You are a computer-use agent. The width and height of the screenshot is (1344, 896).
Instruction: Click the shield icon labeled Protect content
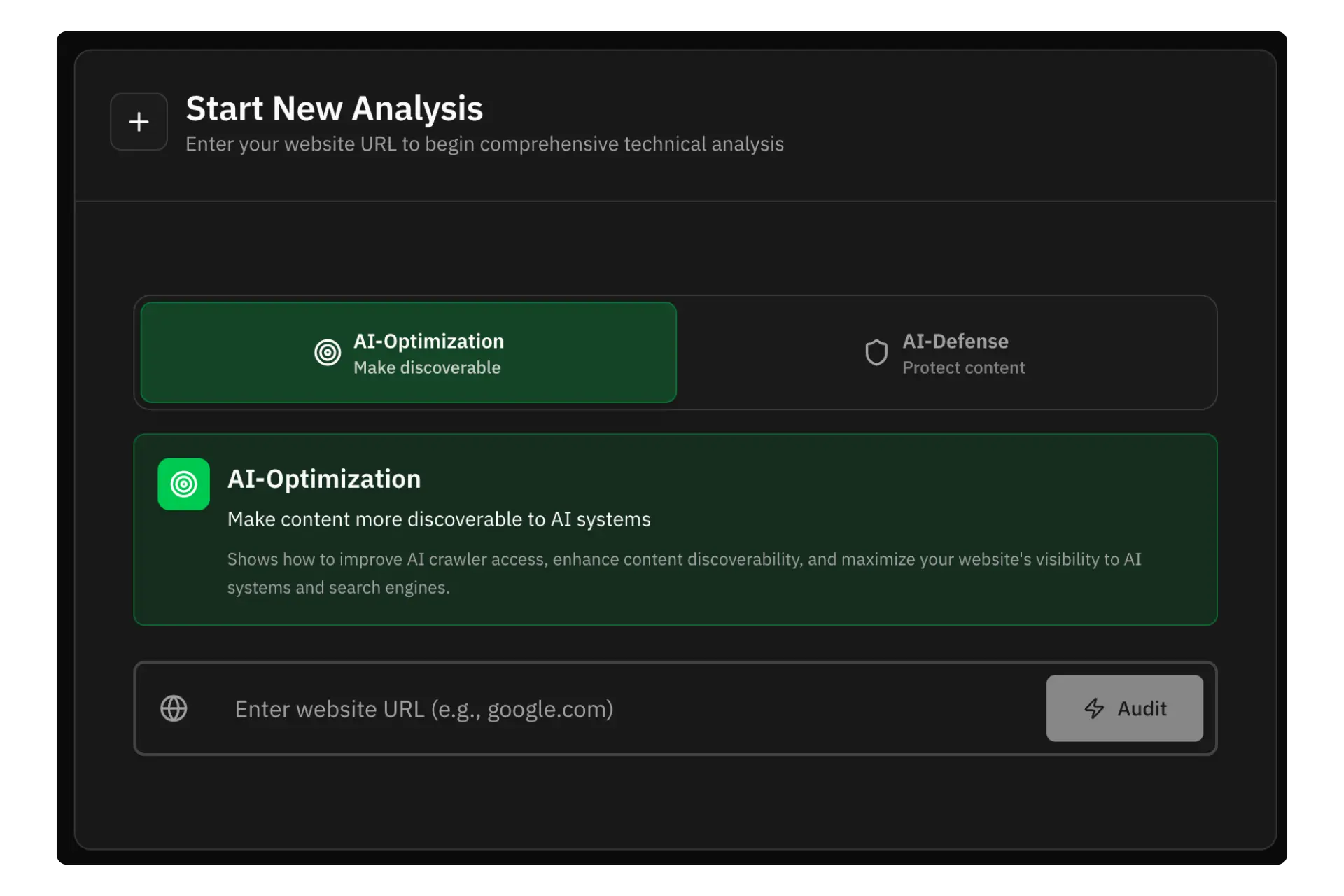(876, 352)
